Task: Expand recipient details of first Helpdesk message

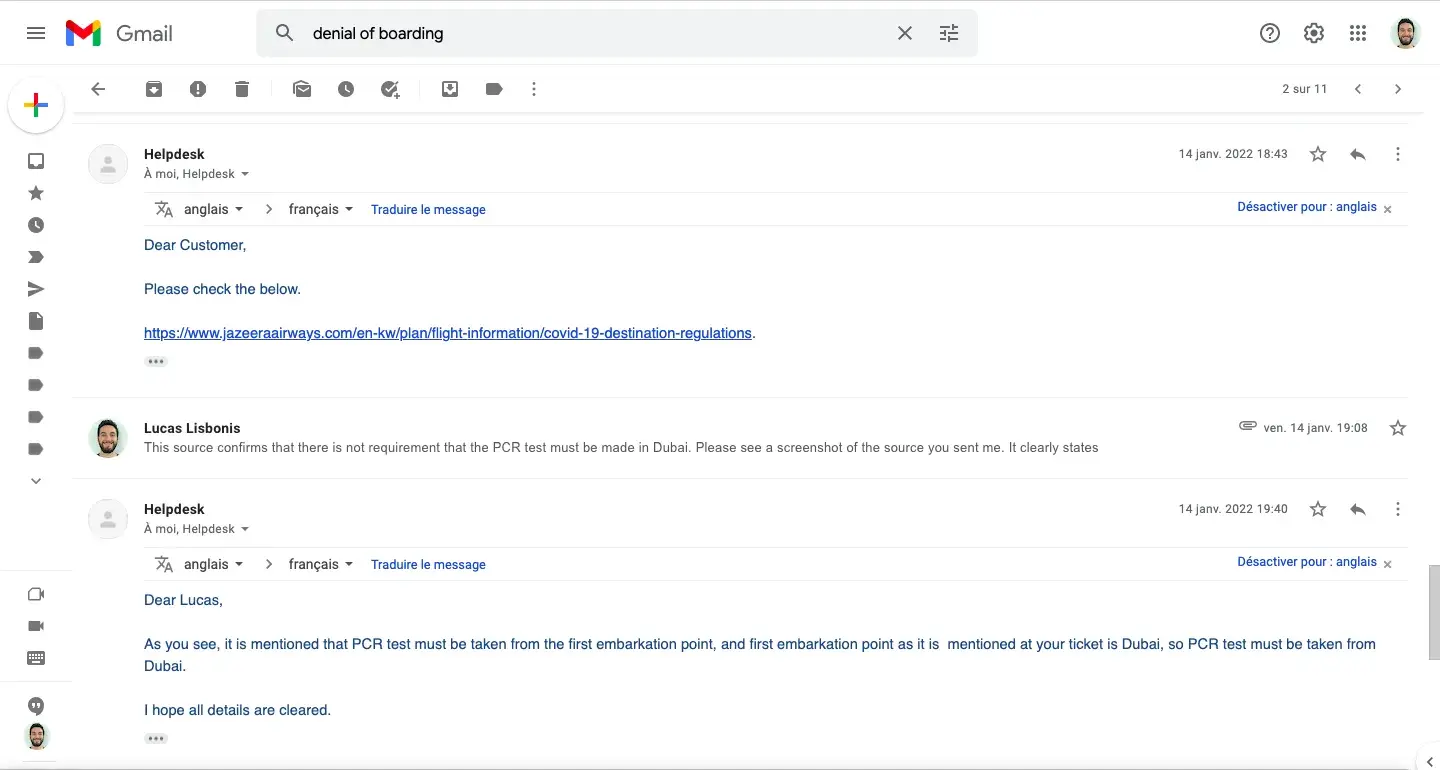Action: pyautogui.click(x=245, y=174)
